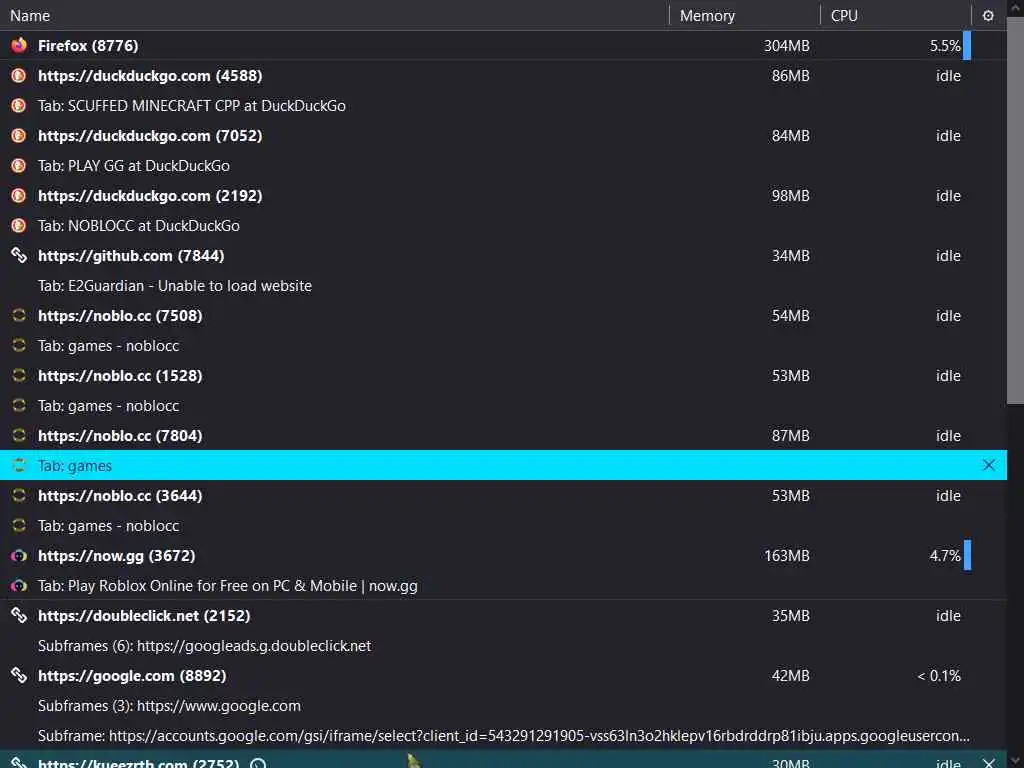Click Tab: games - noblocc under noblo.cc (7508)
Screen dimensions: 1024x768
(504, 345)
